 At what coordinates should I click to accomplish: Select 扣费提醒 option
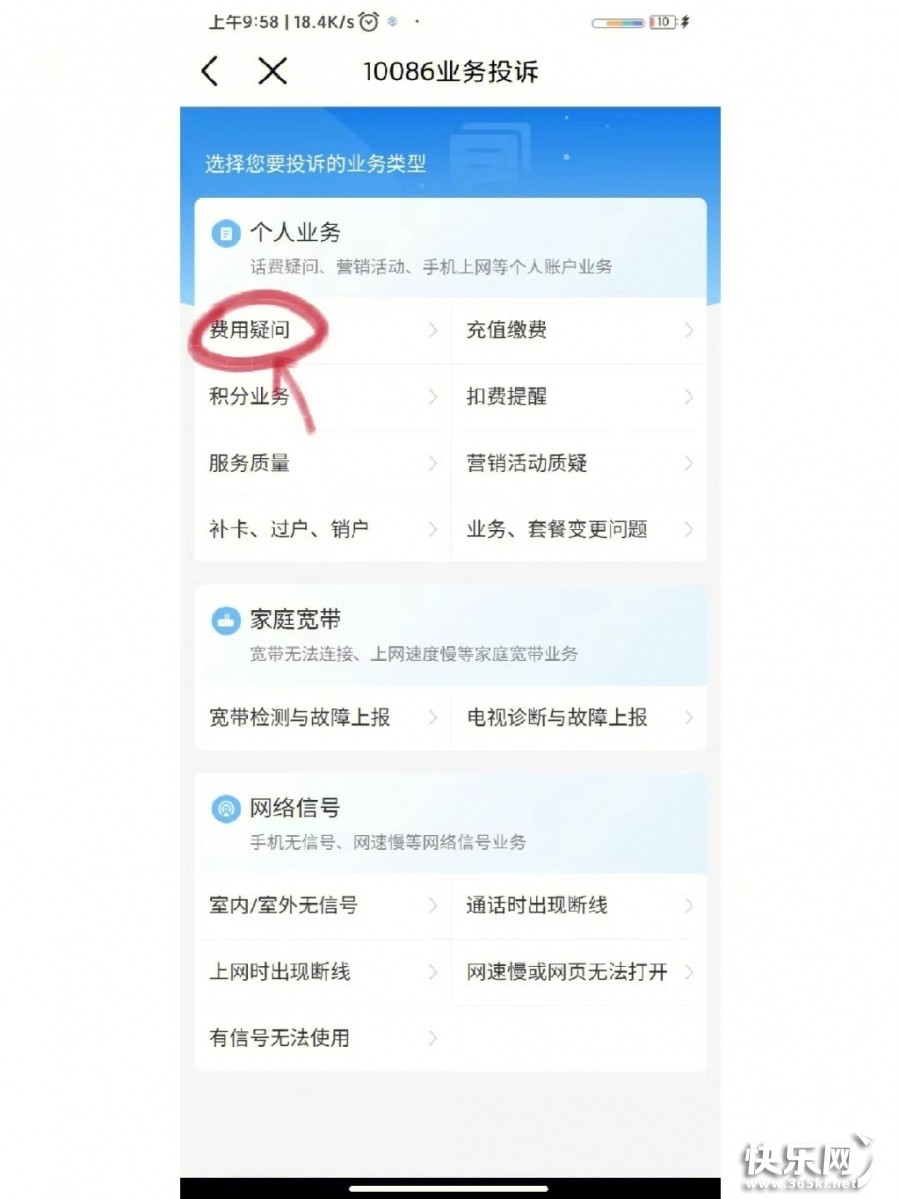579,396
